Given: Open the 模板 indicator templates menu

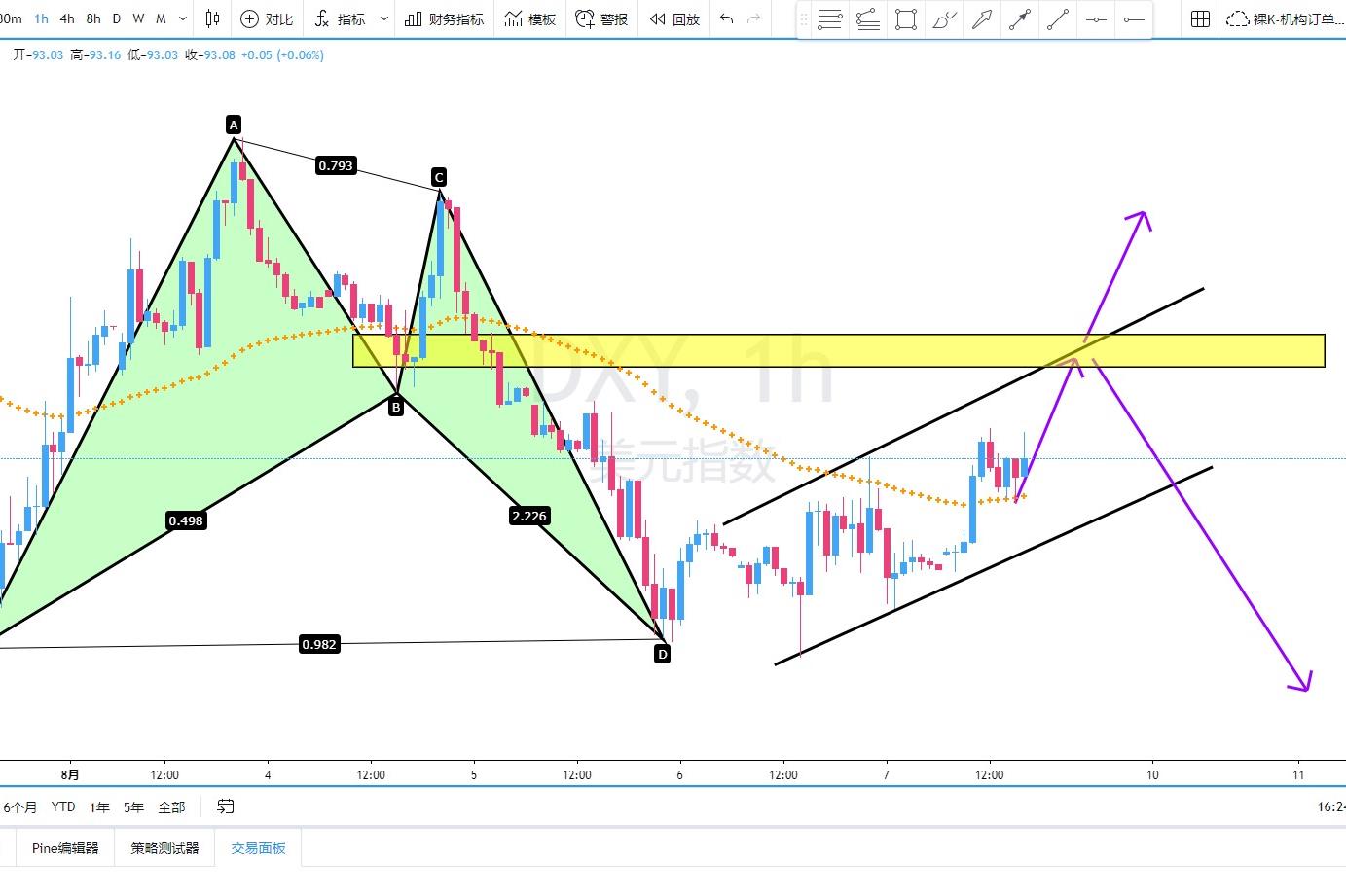Looking at the screenshot, I should click(x=530, y=18).
